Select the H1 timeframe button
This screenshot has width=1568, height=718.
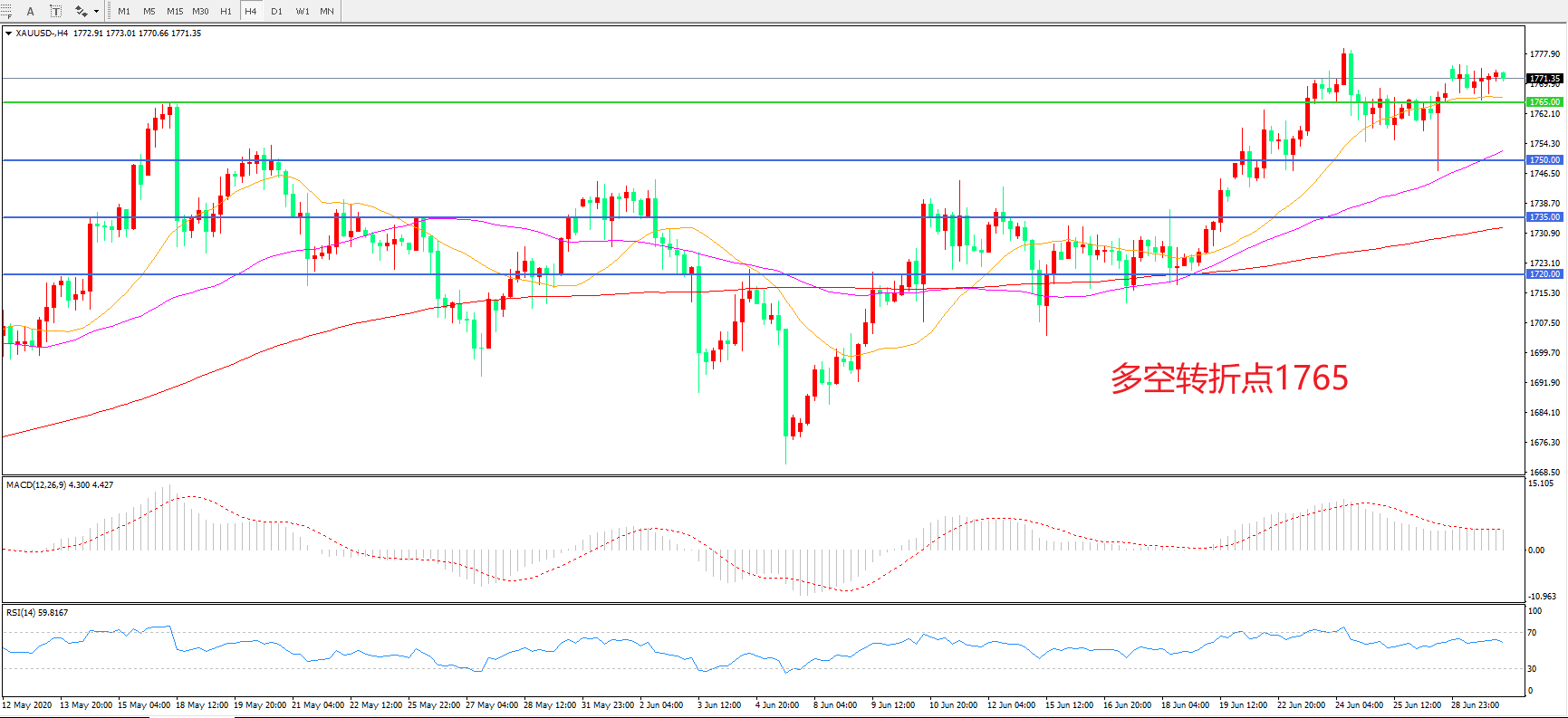[x=226, y=12]
